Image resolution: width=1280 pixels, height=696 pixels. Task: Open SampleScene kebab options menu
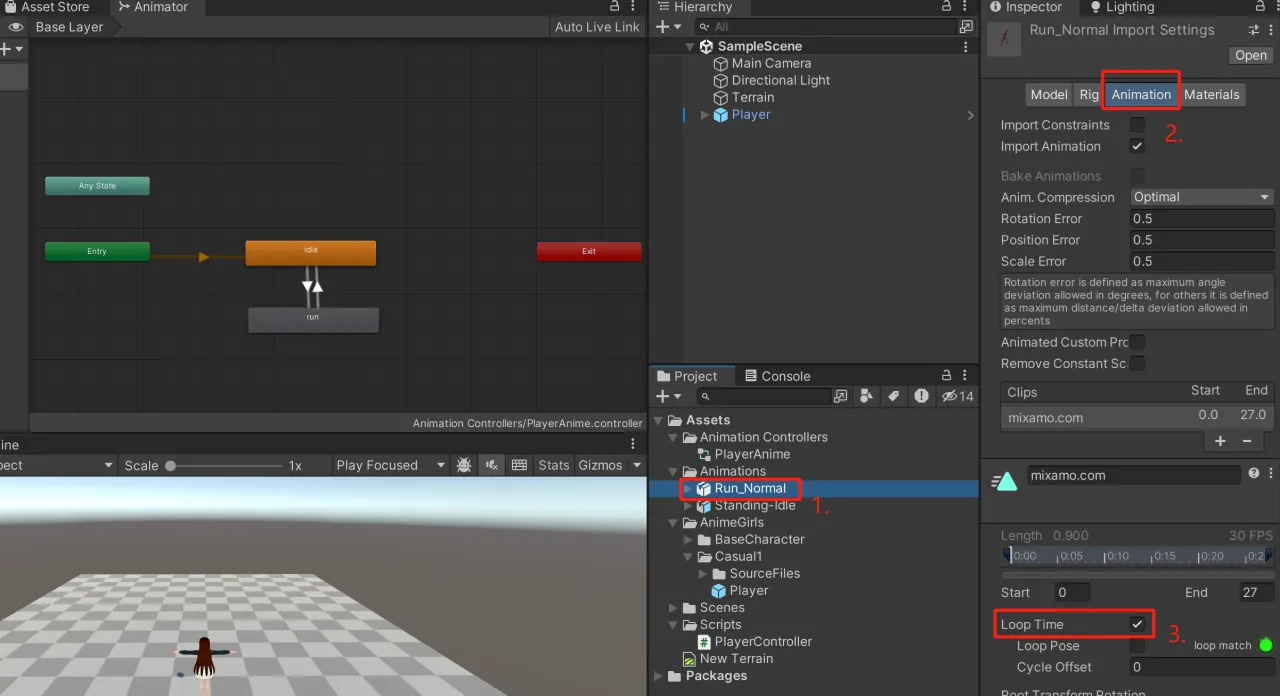pyautogui.click(x=965, y=46)
